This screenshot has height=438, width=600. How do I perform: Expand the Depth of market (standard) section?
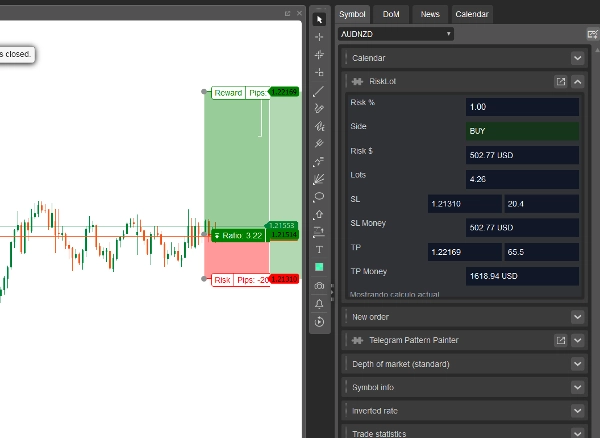(577, 364)
